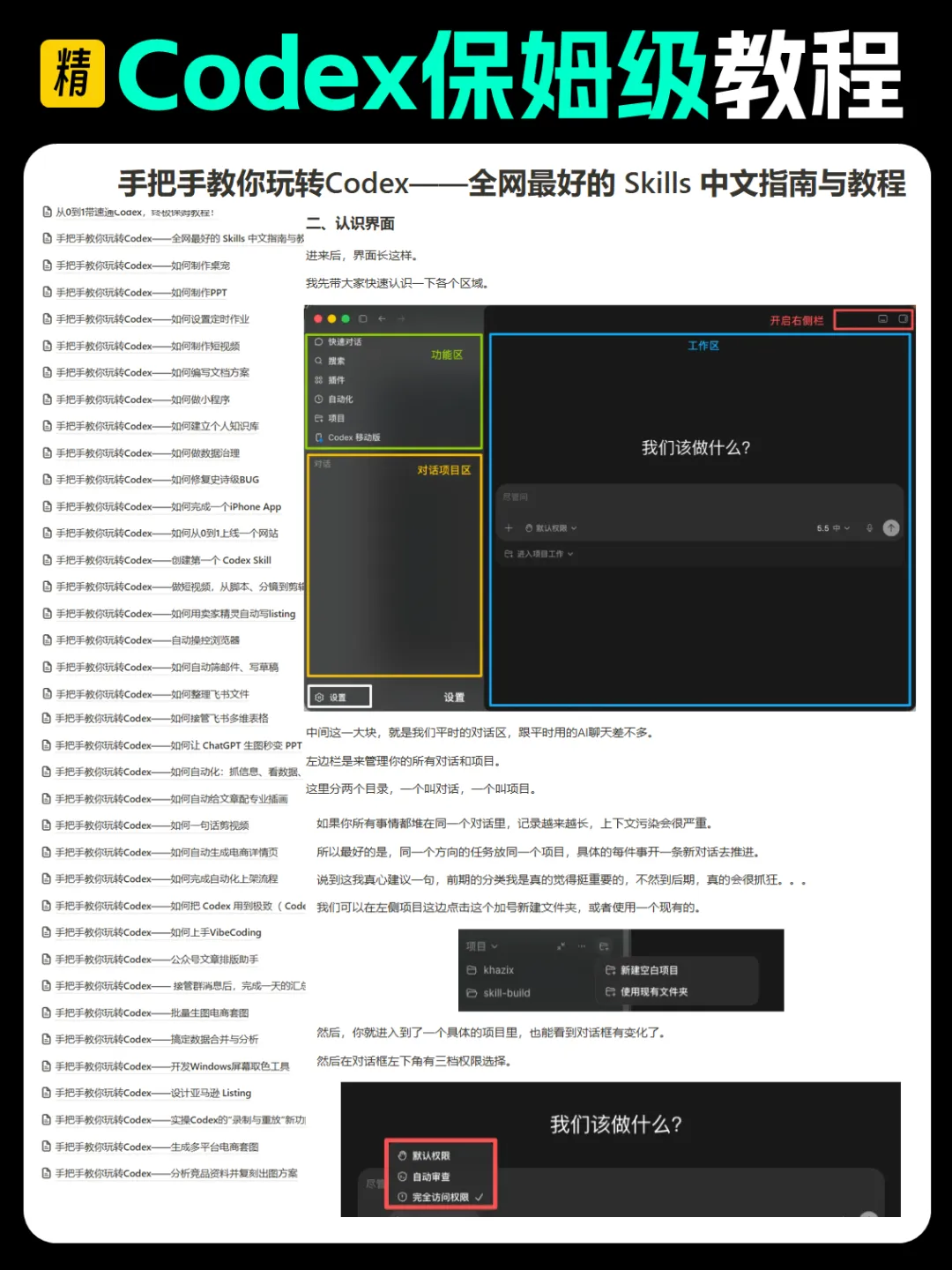Open document 如何一句话剪视频
952x1270 pixels.
pyautogui.click(x=146, y=825)
